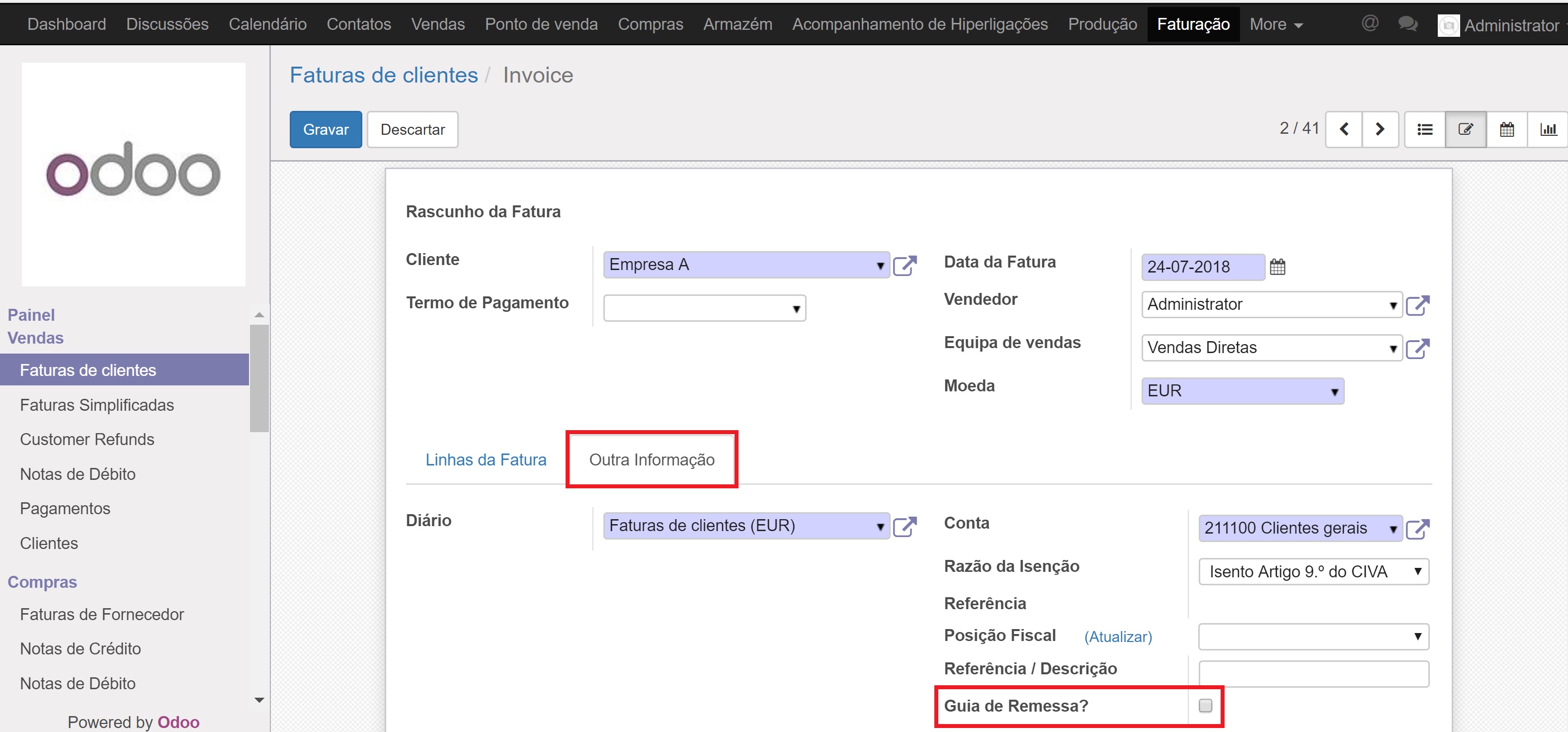This screenshot has width=1568, height=732.
Task: Click the Gravar button
Action: click(326, 130)
